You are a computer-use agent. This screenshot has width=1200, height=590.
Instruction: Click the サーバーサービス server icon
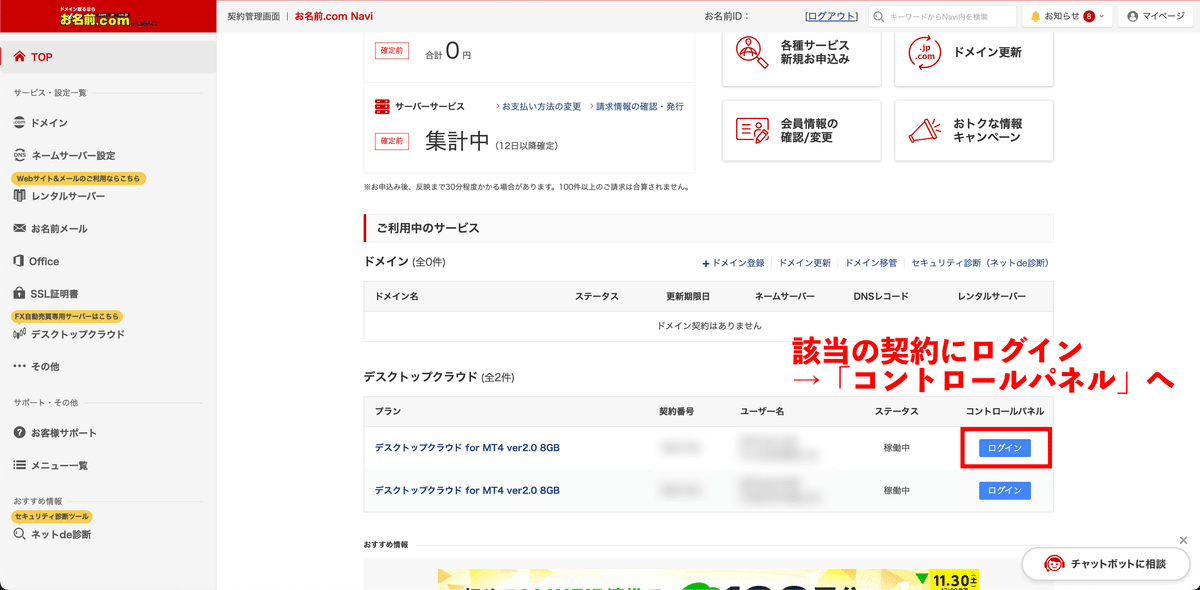[x=381, y=106]
